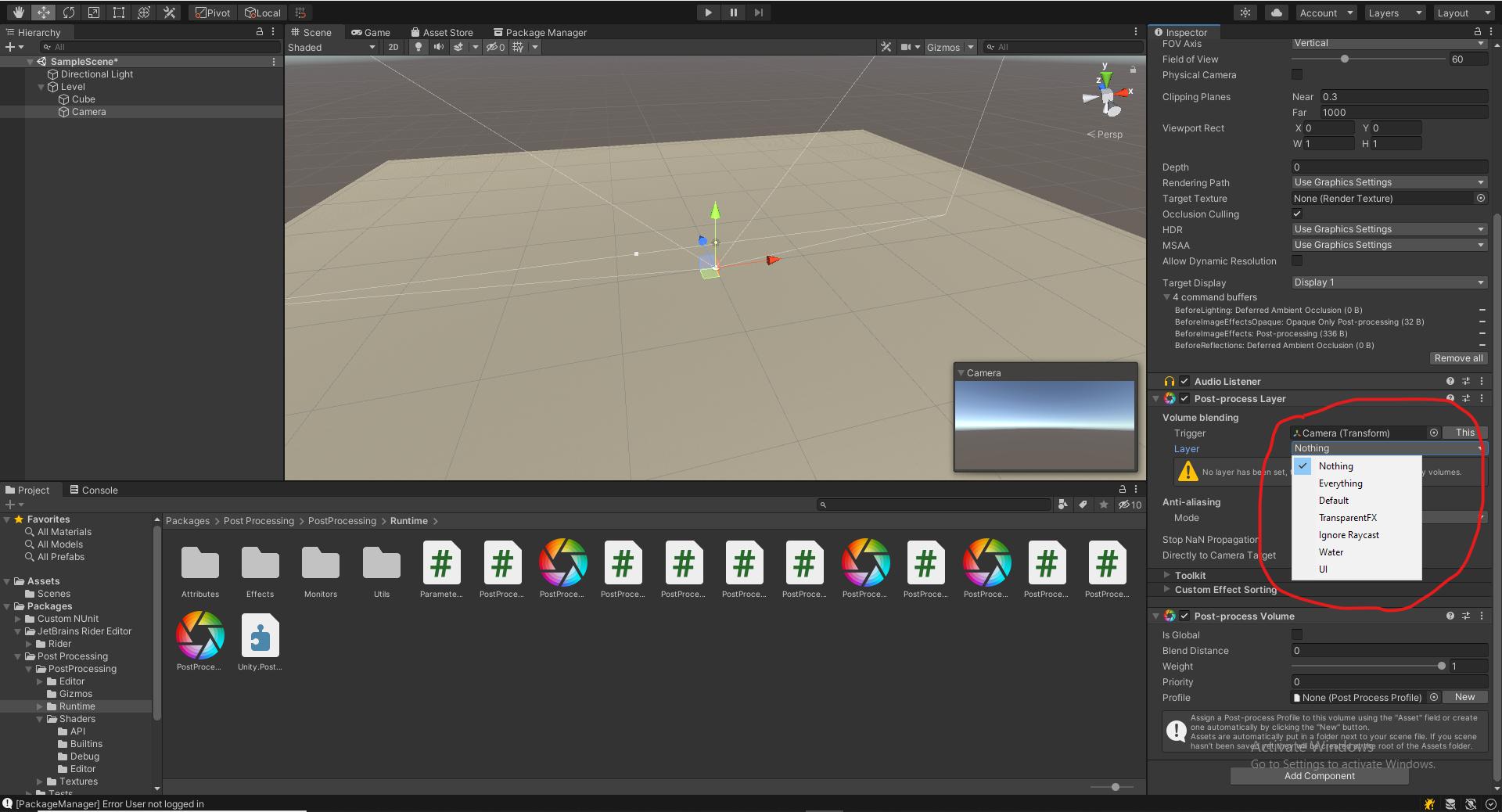Switch to the Game tab
This screenshot has width=1502, height=812.
click(370, 32)
